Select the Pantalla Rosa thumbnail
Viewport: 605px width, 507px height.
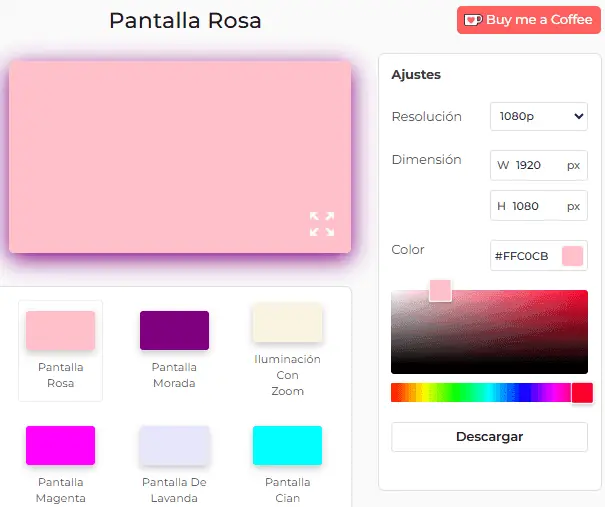coord(60,331)
